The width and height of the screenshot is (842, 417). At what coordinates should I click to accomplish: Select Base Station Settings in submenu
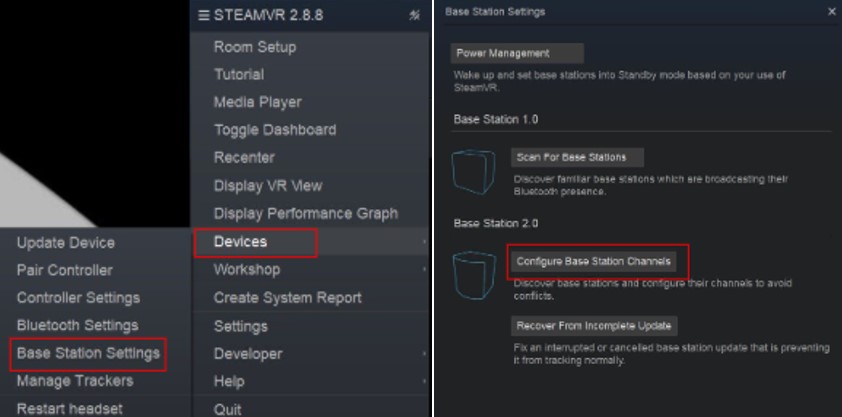click(88, 353)
